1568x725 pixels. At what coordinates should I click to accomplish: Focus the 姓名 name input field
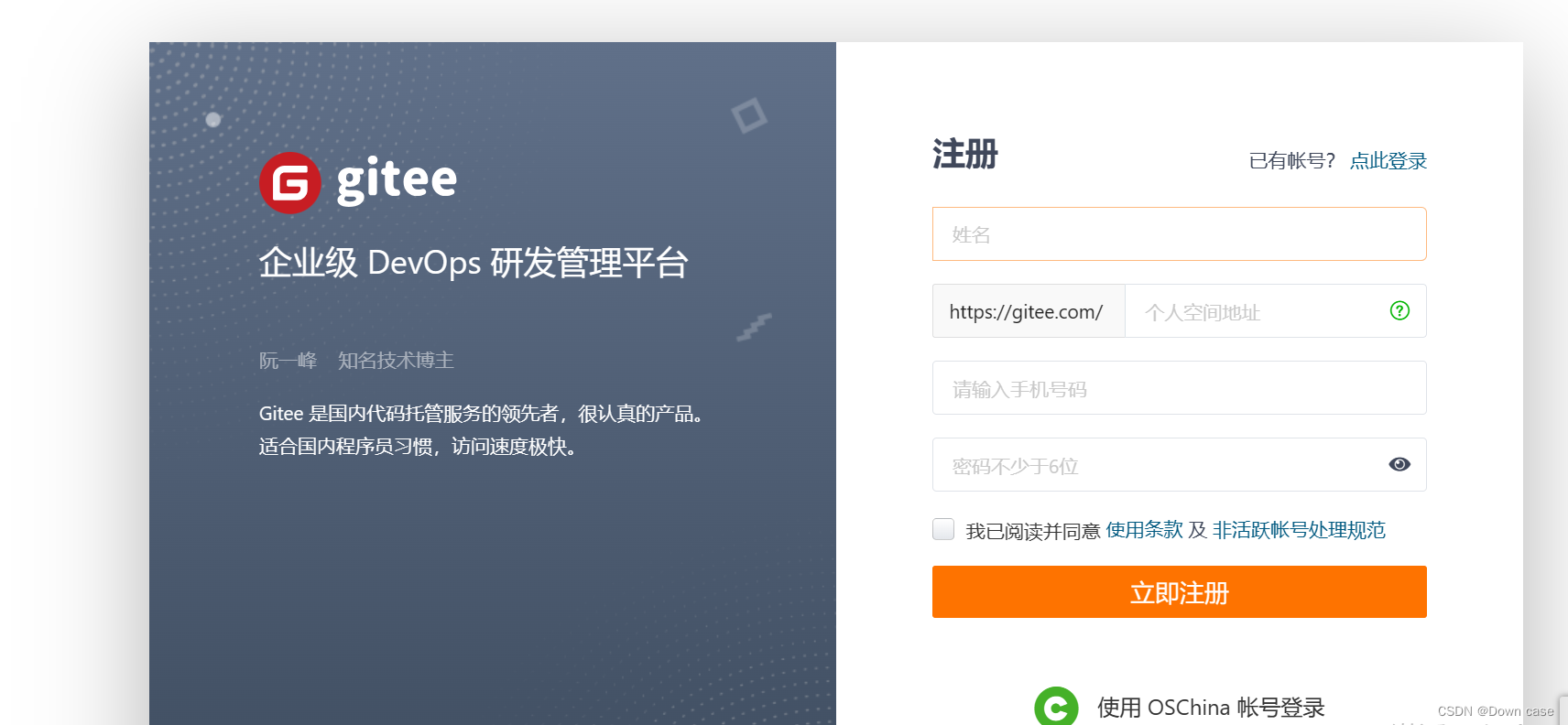(1180, 234)
